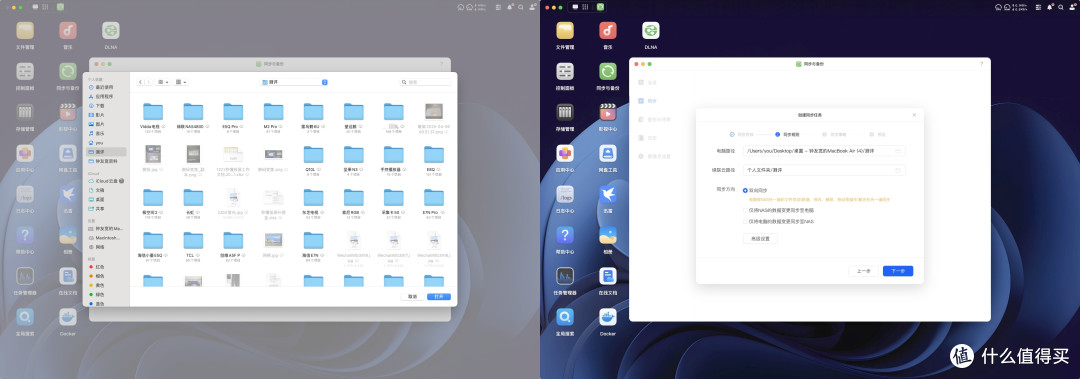Open grouping dropdown in file picker toolbar
Image resolution: width=1080 pixels, height=379 pixels.
tap(181, 82)
